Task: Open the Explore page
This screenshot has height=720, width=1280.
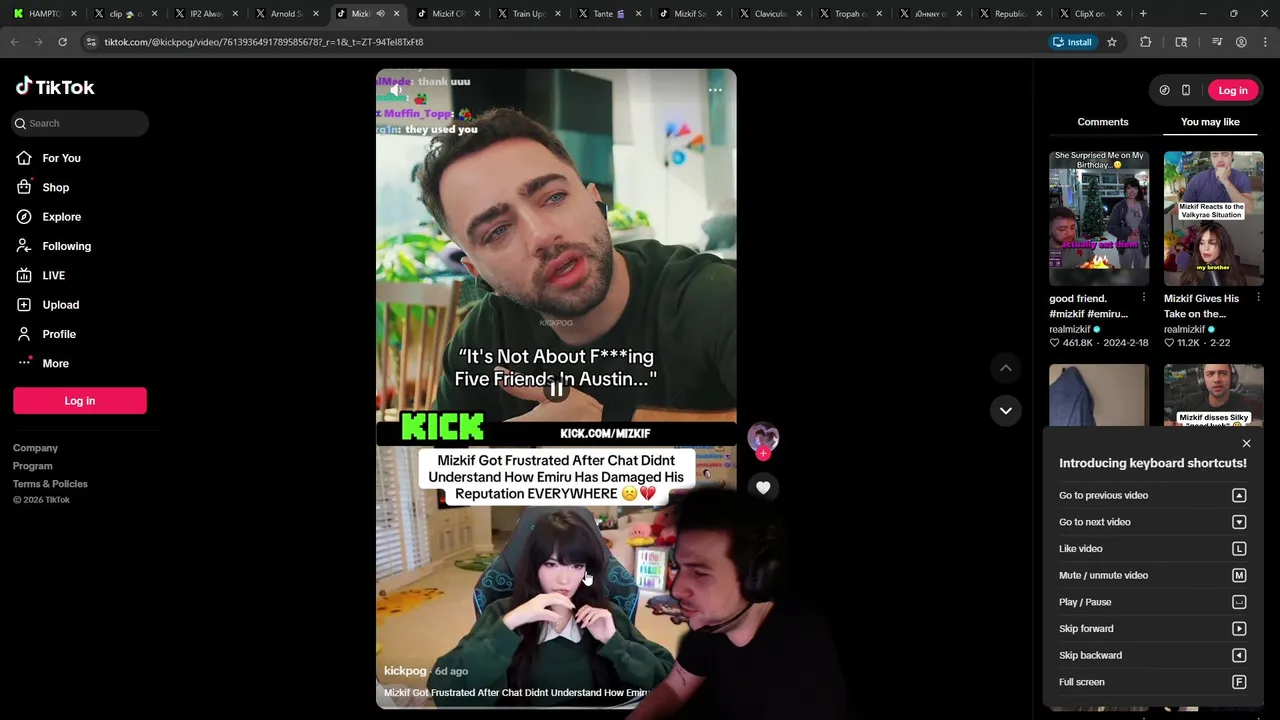Action: coord(61,217)
